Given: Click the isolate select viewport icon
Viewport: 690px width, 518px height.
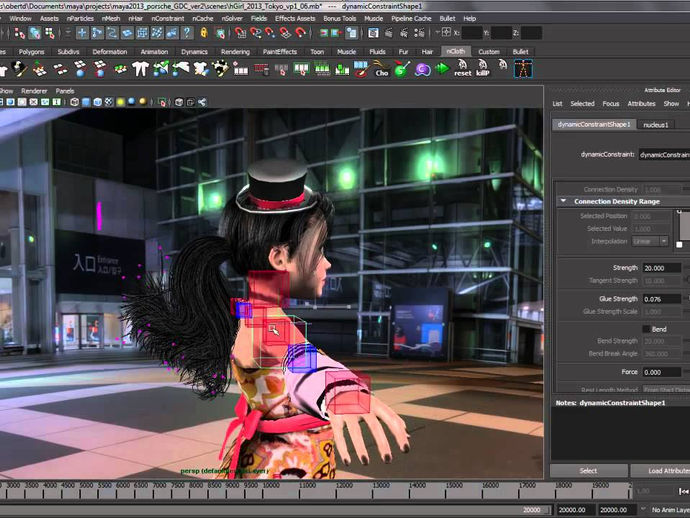Looking at the screenshot, I should pyautogui.click(x=162, y=102).
